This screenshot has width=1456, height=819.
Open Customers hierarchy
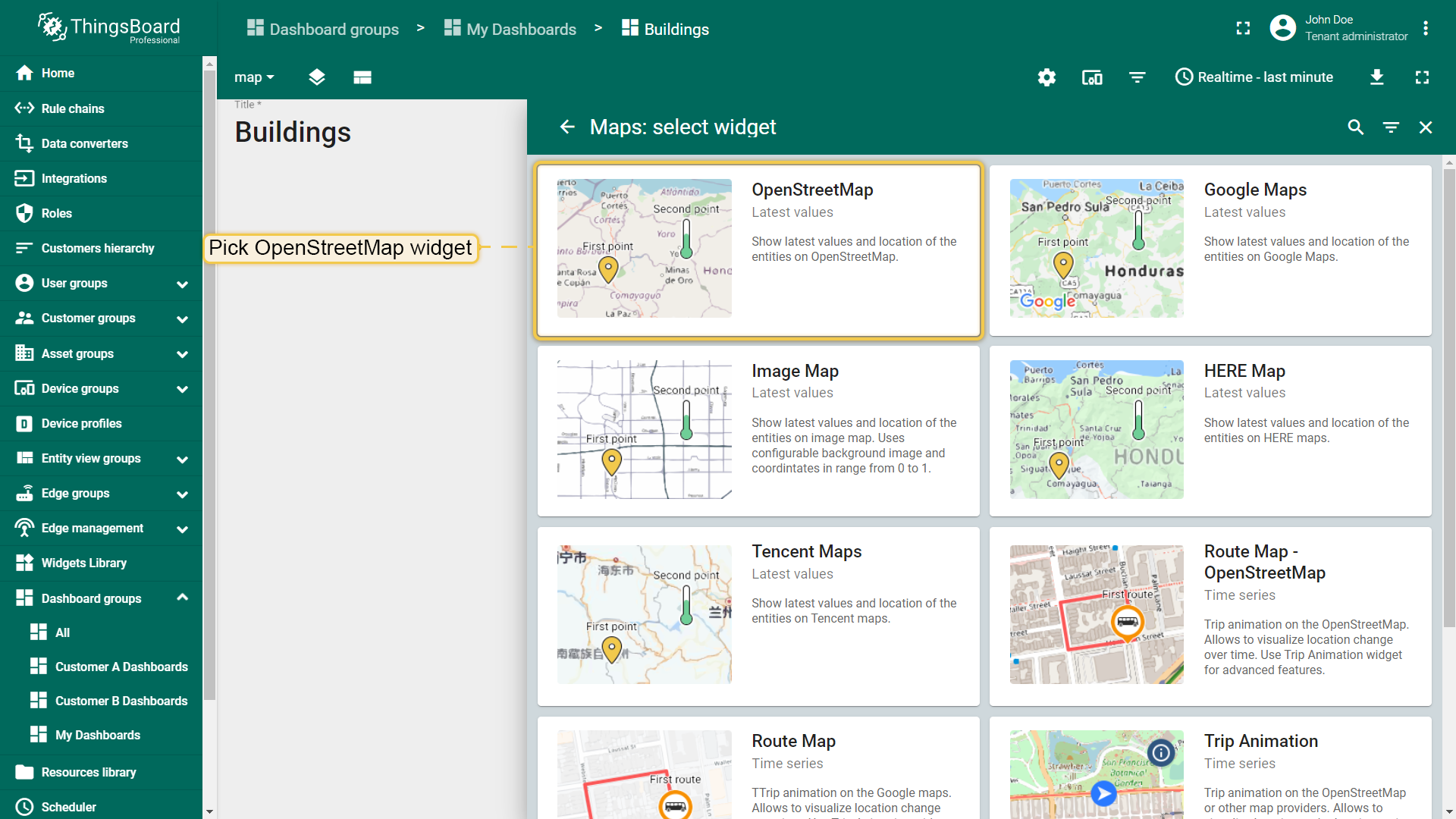pos(101,248)
